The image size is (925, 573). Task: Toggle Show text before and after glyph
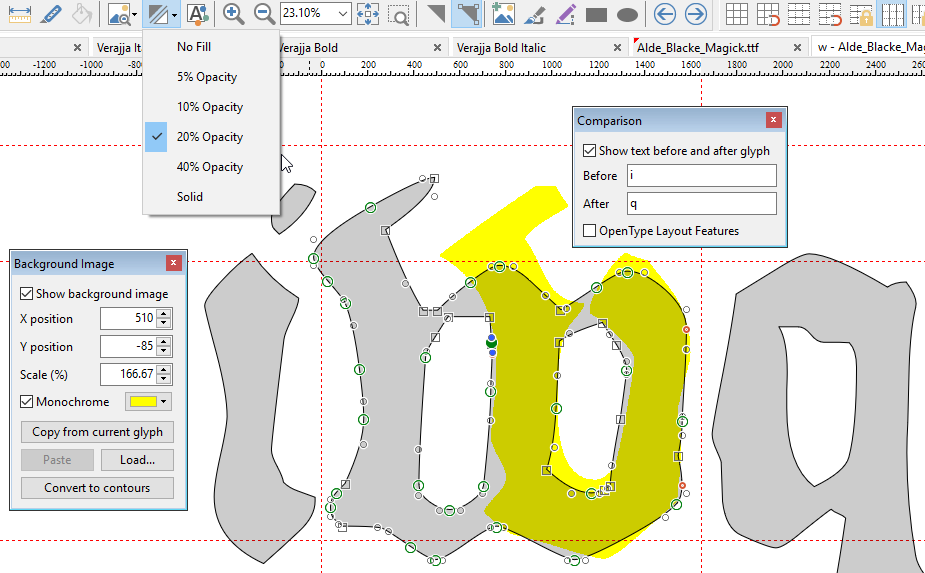tap(589, 150)
